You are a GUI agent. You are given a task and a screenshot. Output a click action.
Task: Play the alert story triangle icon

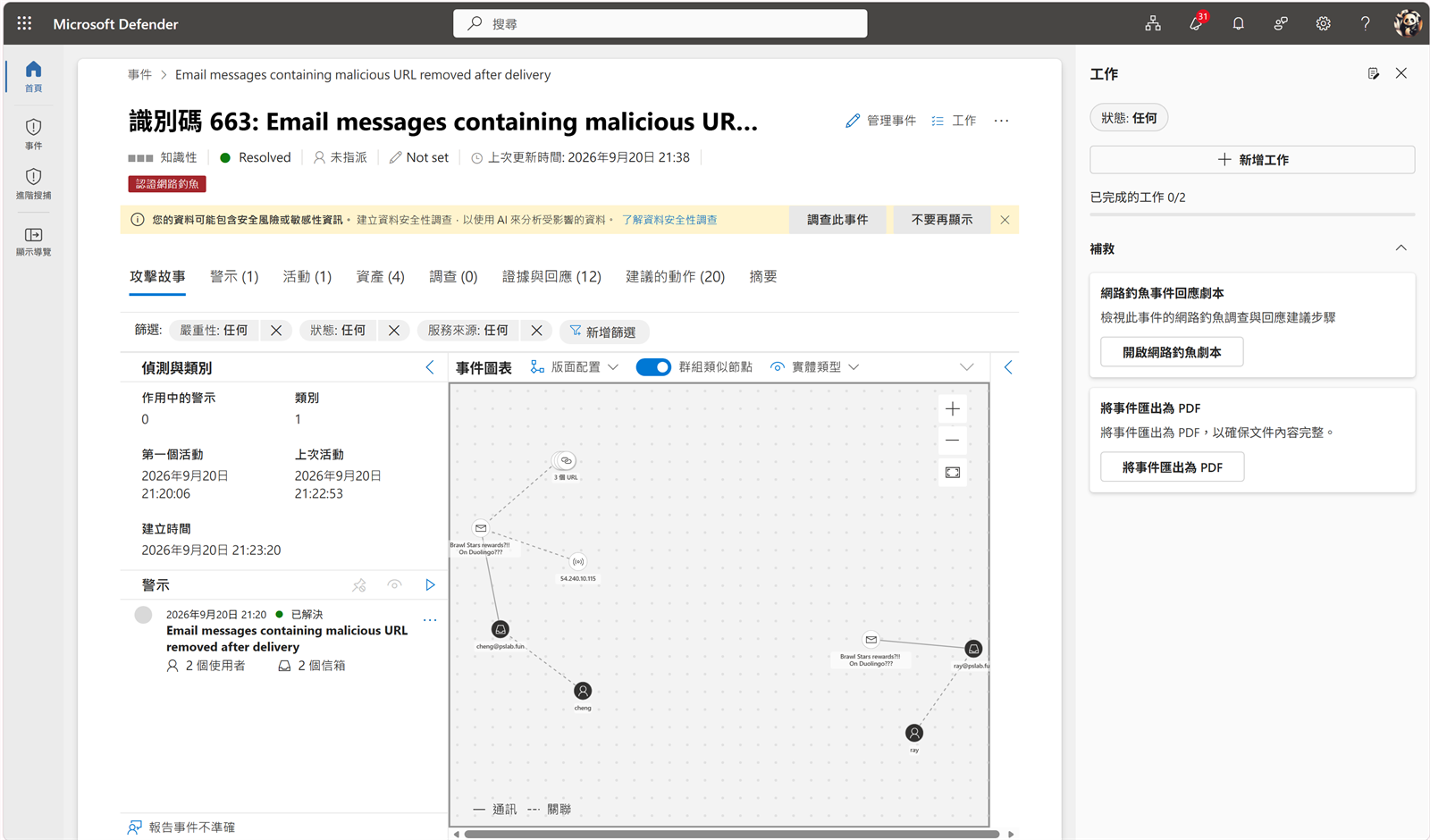pyautogui.click(x=430, y=585)
